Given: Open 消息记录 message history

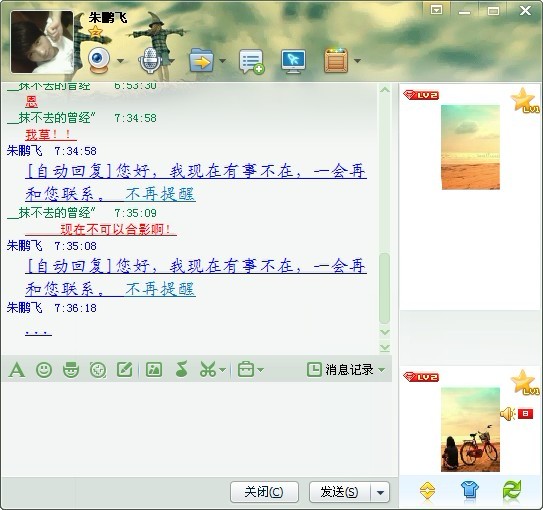Looking at the screenshot, I should click(340, 369).
